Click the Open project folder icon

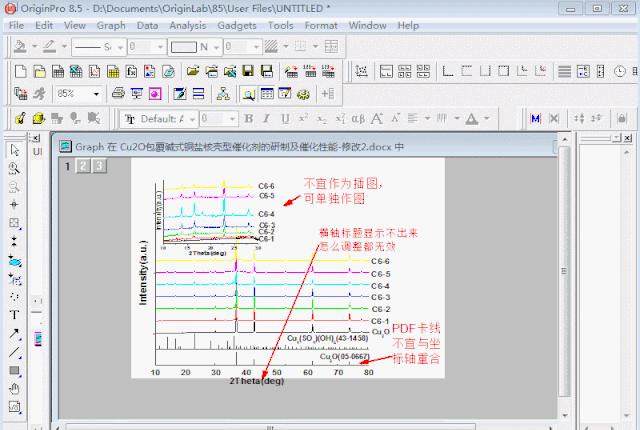[193, 71]
